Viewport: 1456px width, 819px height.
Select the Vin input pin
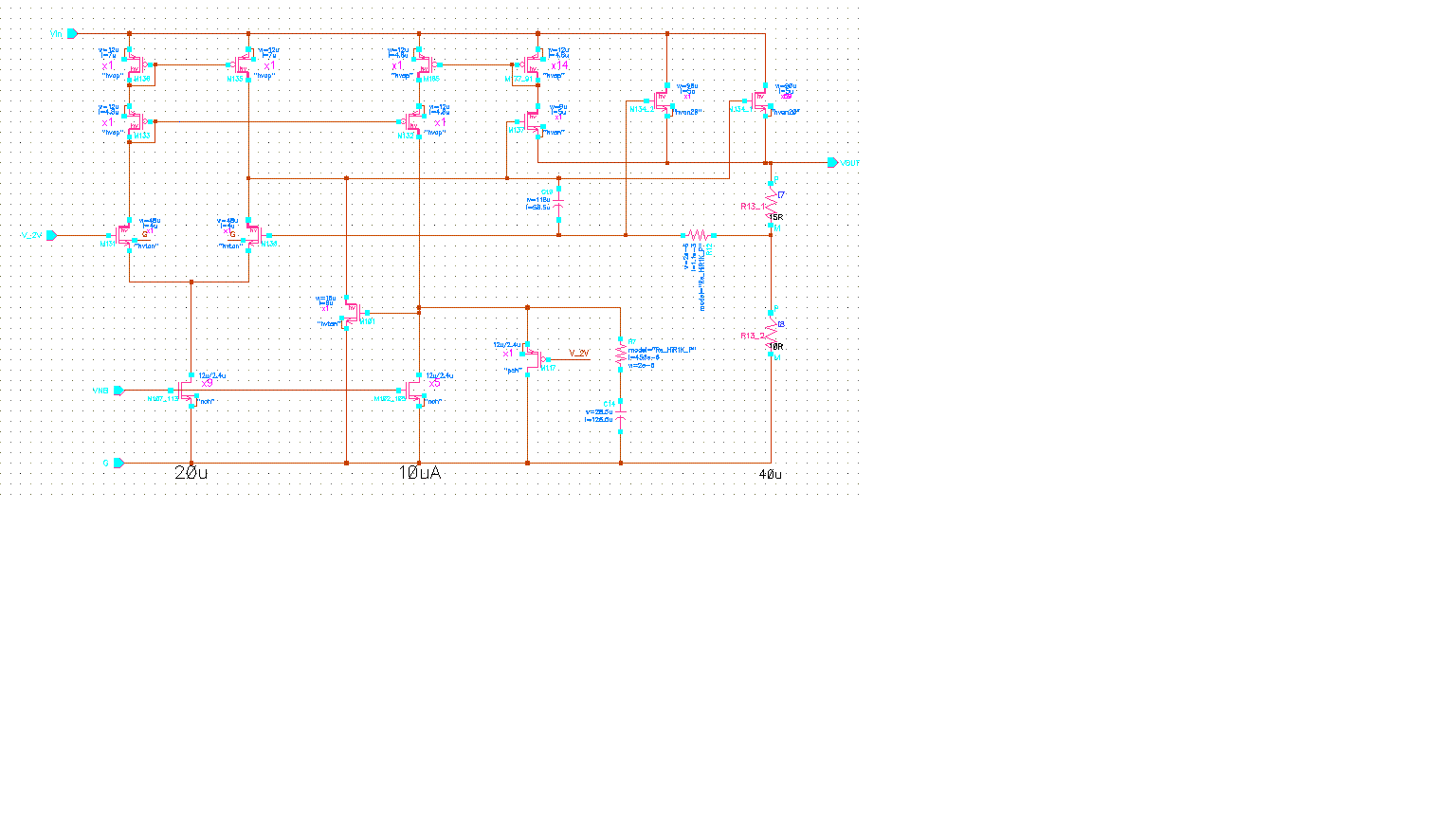pos(72,33)
